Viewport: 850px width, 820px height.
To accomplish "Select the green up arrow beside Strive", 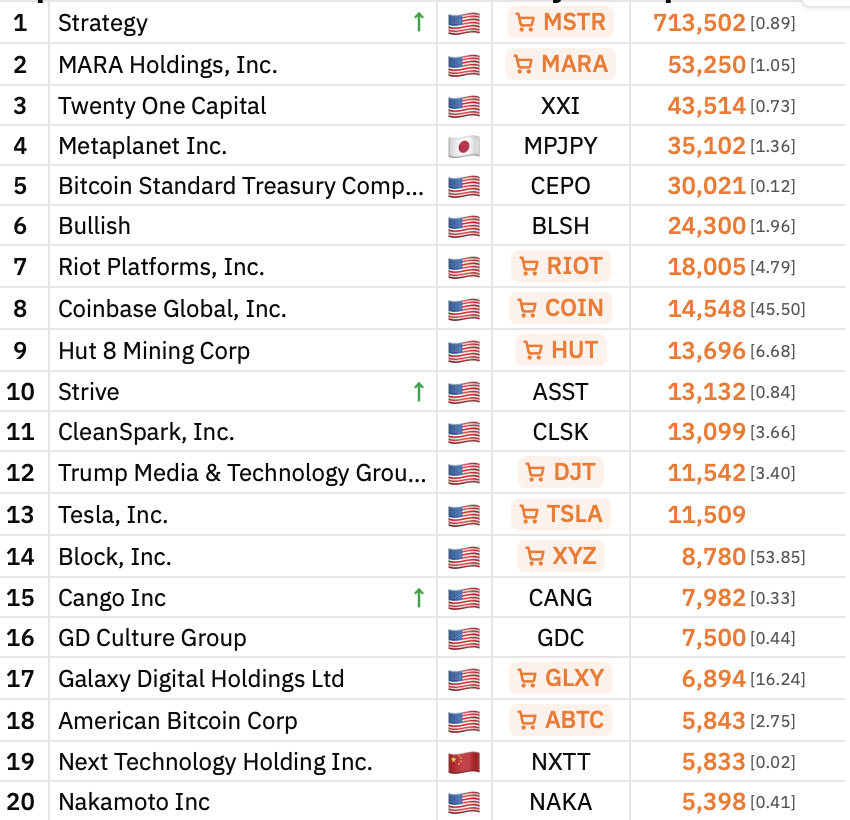I will [419, 391].
